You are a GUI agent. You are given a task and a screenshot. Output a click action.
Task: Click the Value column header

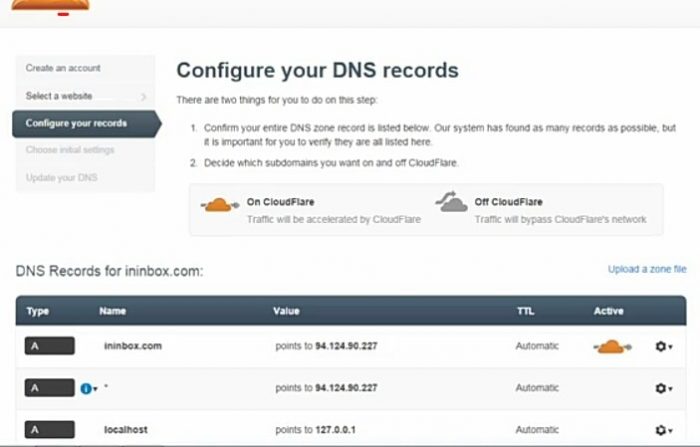pos(286,311)
